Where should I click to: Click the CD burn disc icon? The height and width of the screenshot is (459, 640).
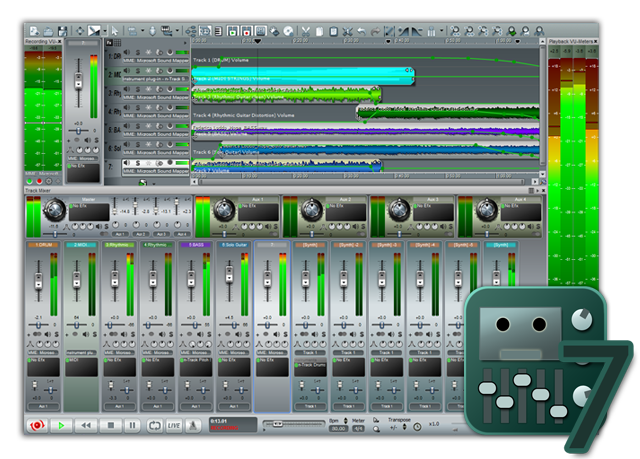point(288,31)
